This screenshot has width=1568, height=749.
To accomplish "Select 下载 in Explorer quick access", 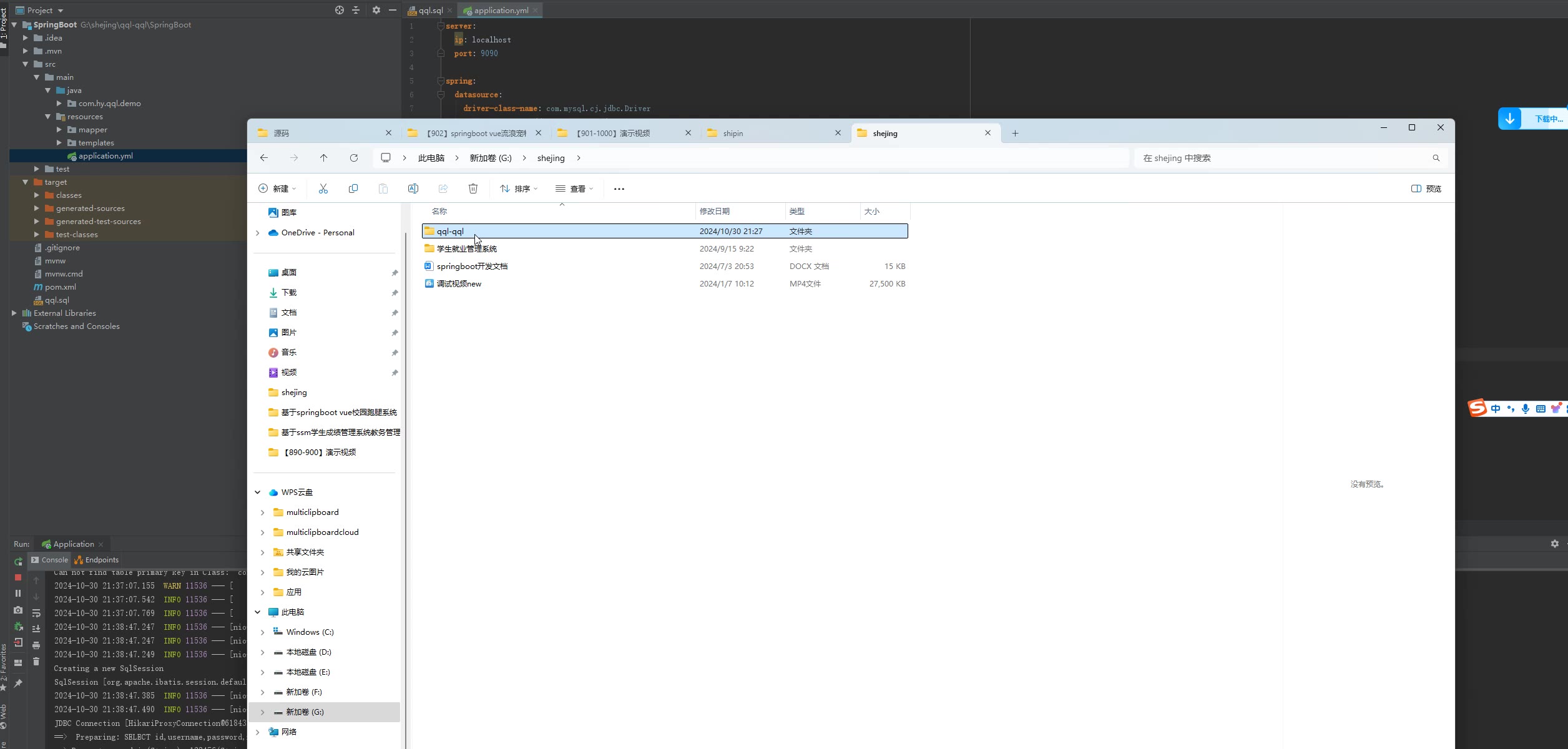I will [x=289, y=293].
